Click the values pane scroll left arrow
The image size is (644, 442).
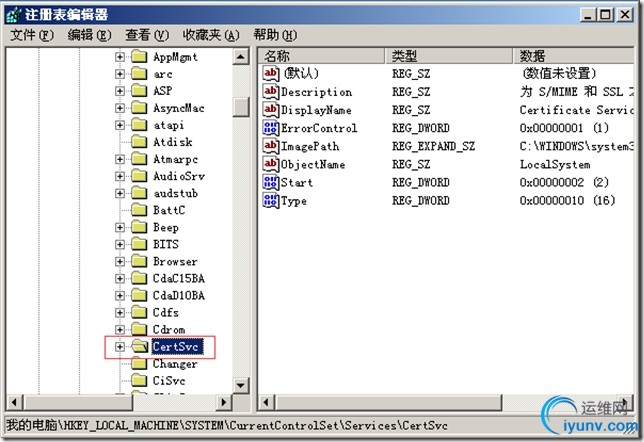tap(266, 402)
